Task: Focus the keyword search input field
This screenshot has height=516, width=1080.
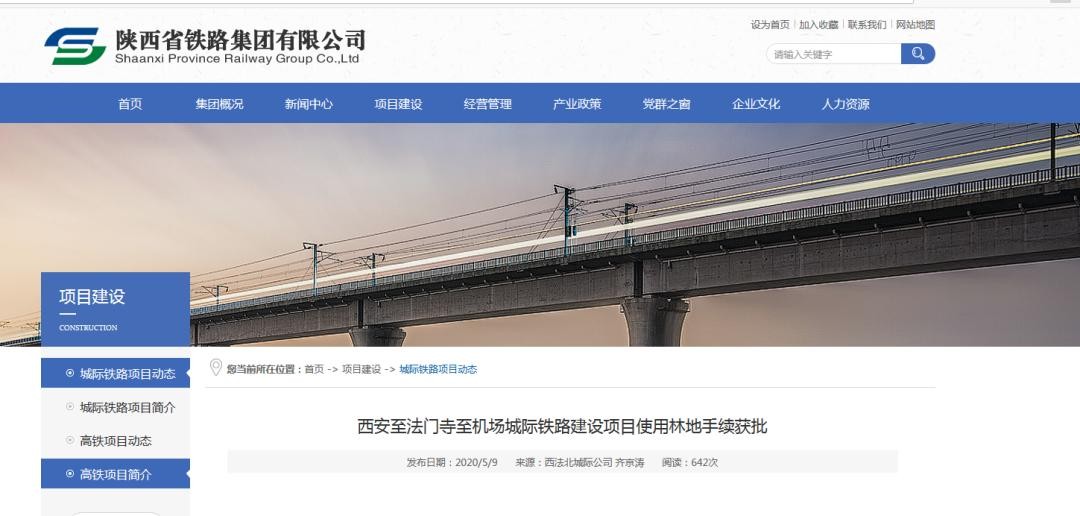Action: tap(833, 54)
